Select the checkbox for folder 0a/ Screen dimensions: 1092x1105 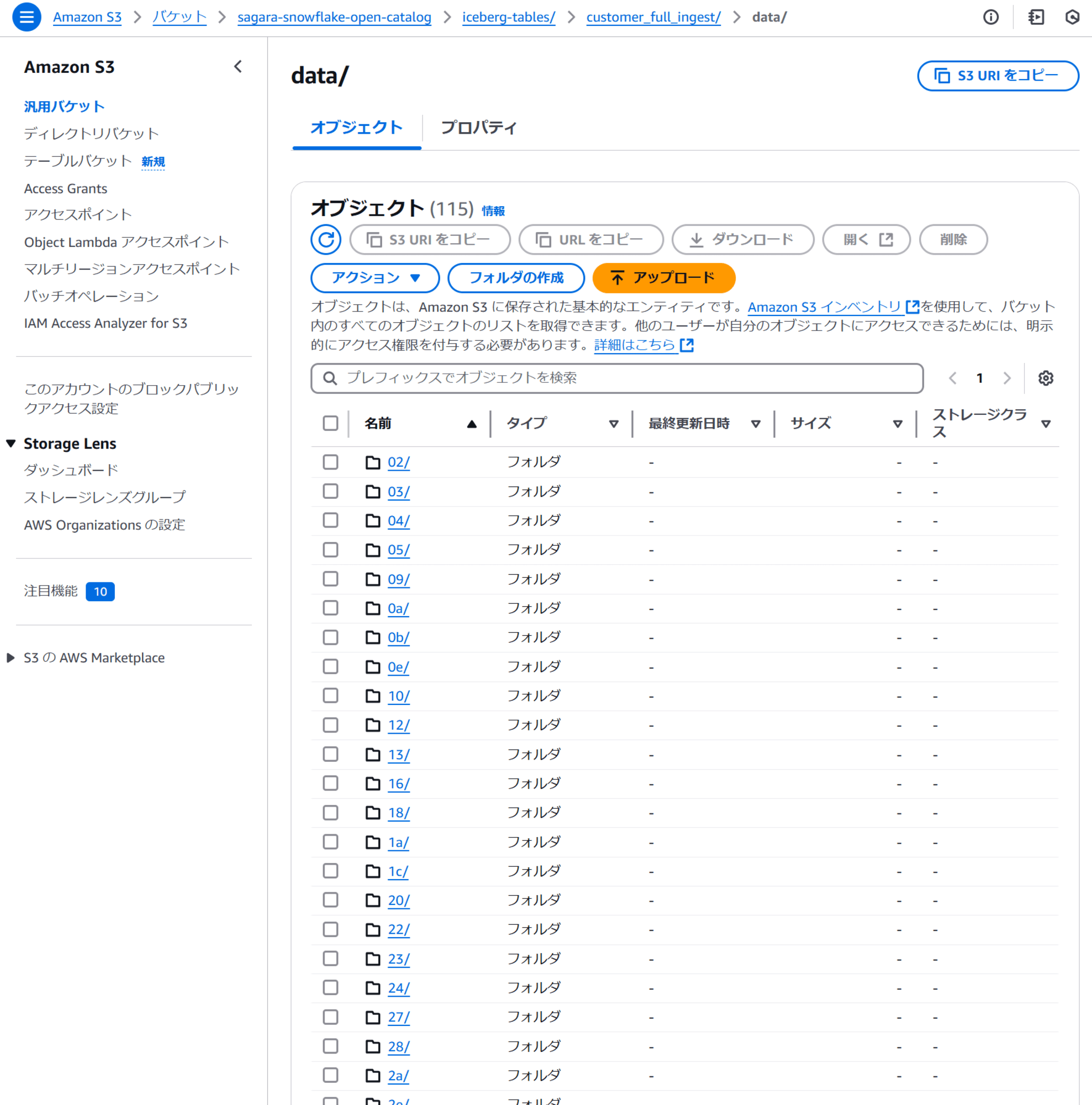click(330, 608)
